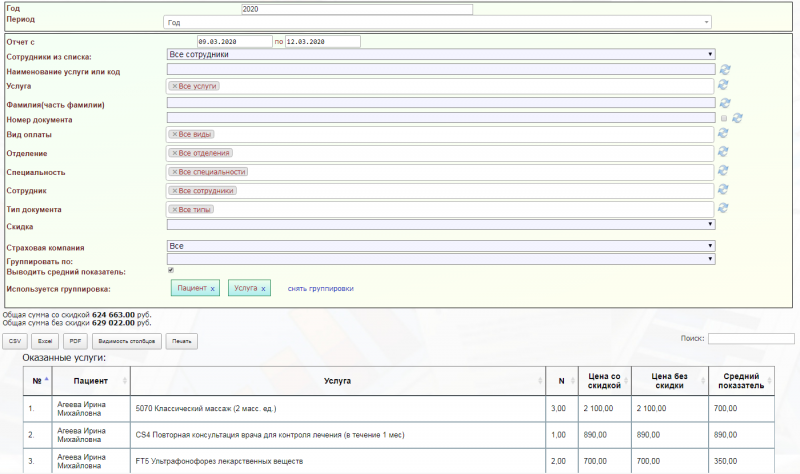
Task: Remove the Пациент grouping chip via x
Action: pos(213,288)
